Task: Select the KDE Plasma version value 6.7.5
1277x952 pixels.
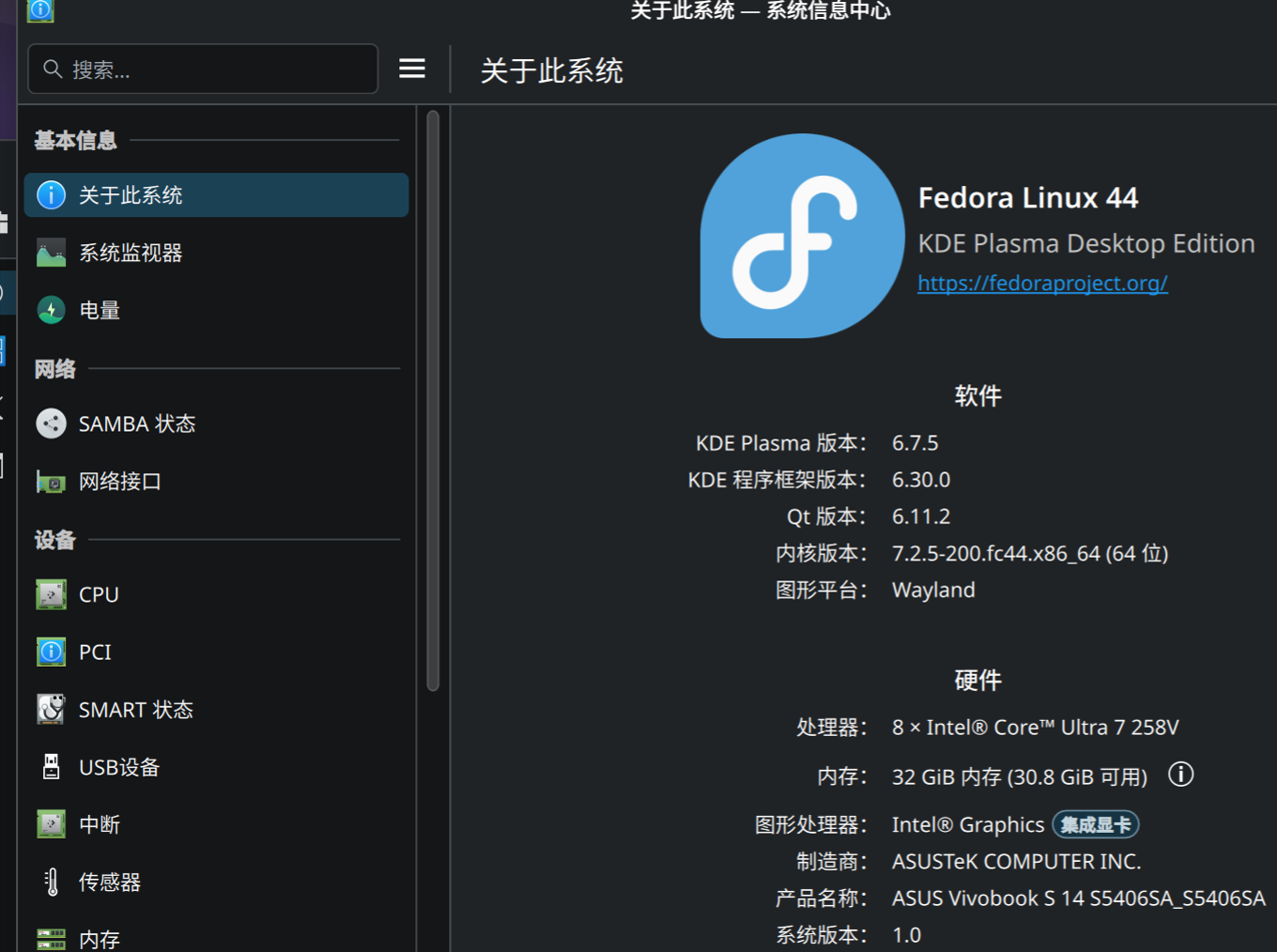Action: 915,443
